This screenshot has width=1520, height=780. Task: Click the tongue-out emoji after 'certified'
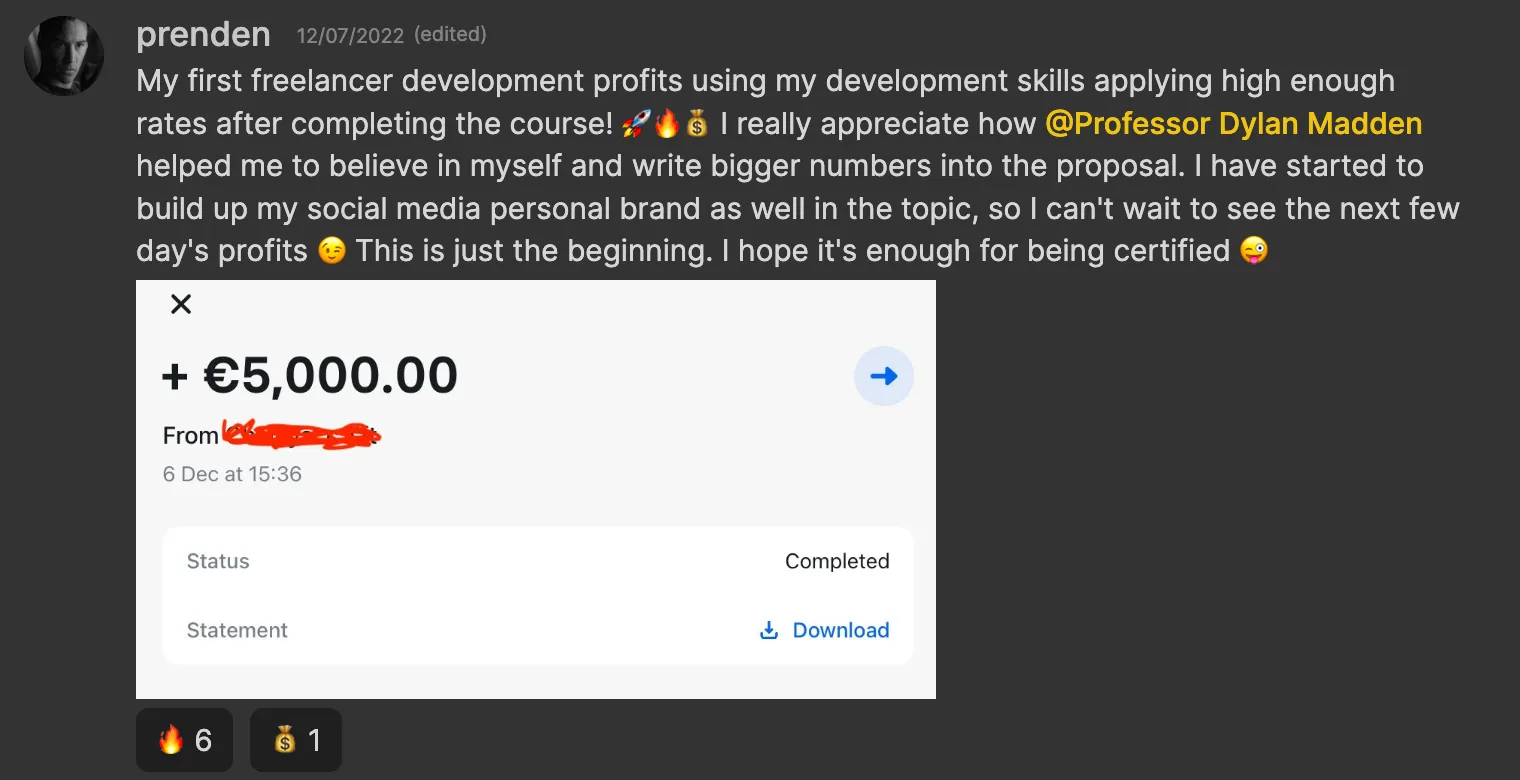1253,250
